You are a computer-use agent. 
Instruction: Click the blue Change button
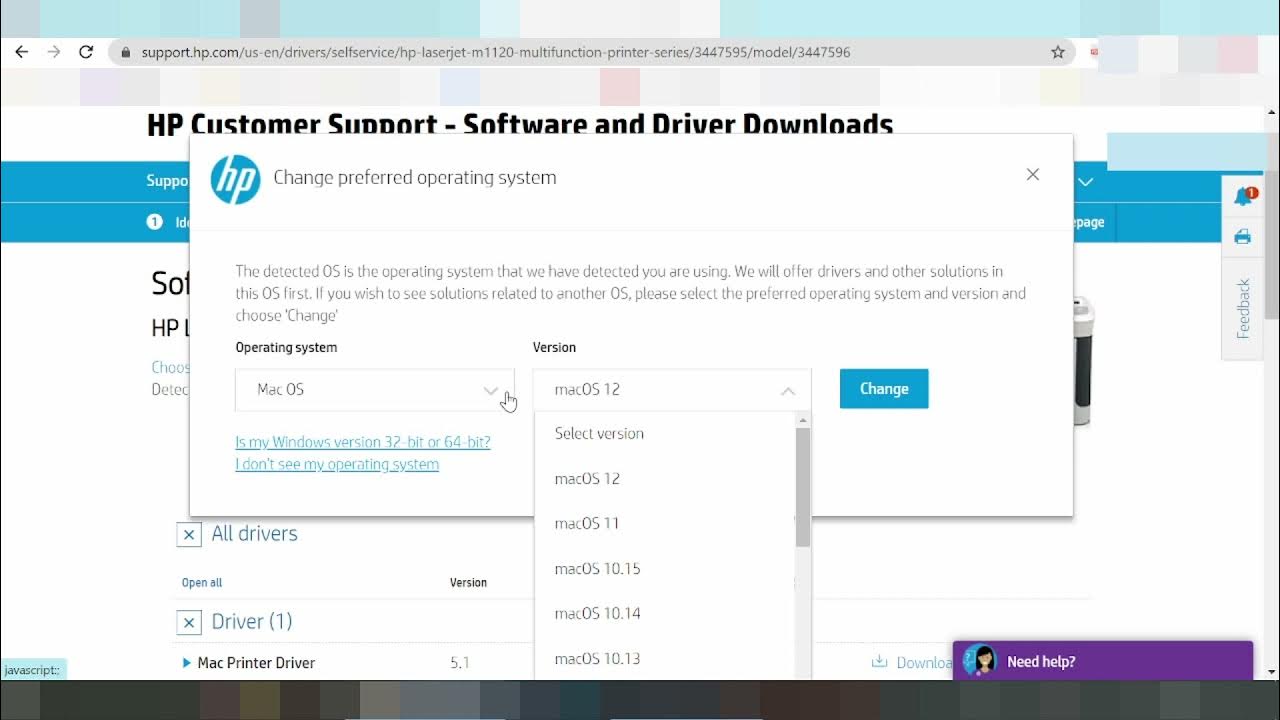[x=884, y=389]
